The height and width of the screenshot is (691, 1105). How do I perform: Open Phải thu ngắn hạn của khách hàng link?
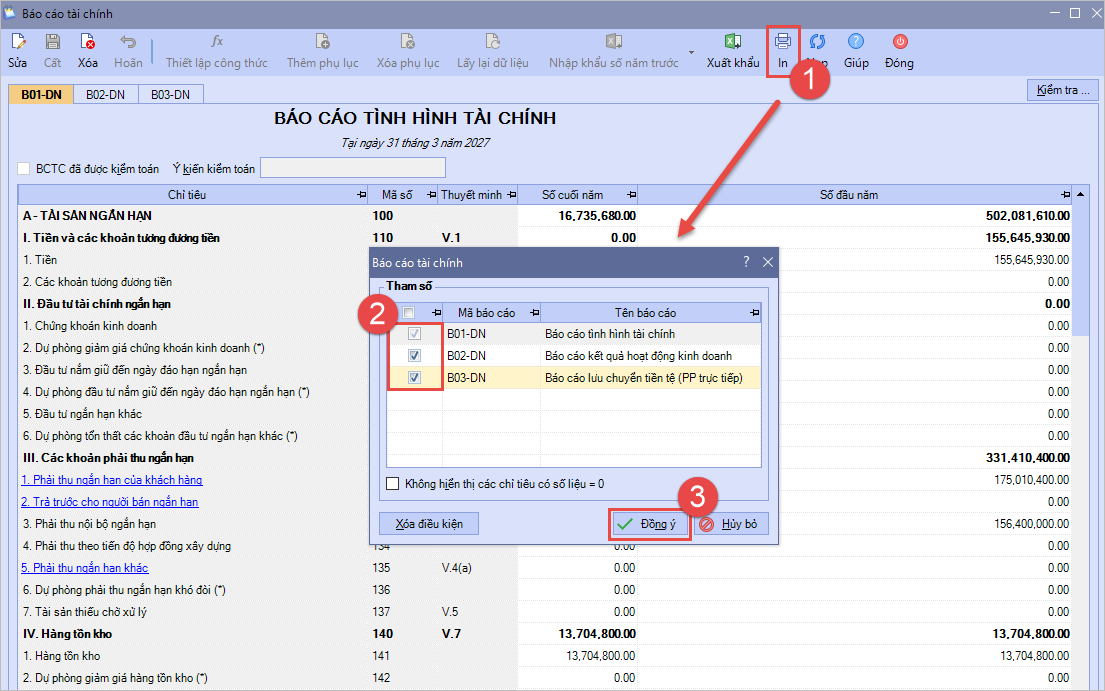point(112,480)
